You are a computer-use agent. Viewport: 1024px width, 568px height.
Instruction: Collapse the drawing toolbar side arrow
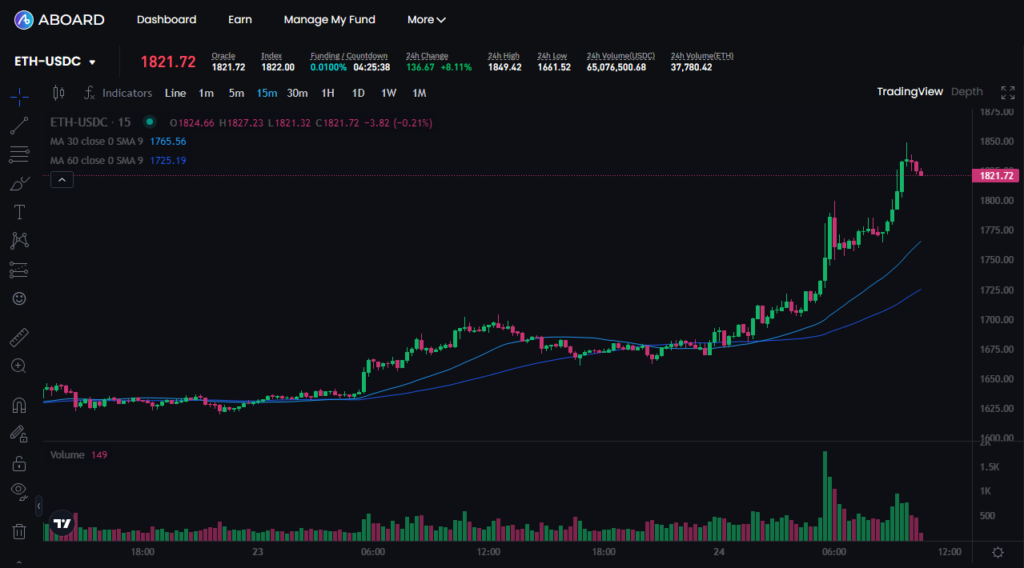39,506
